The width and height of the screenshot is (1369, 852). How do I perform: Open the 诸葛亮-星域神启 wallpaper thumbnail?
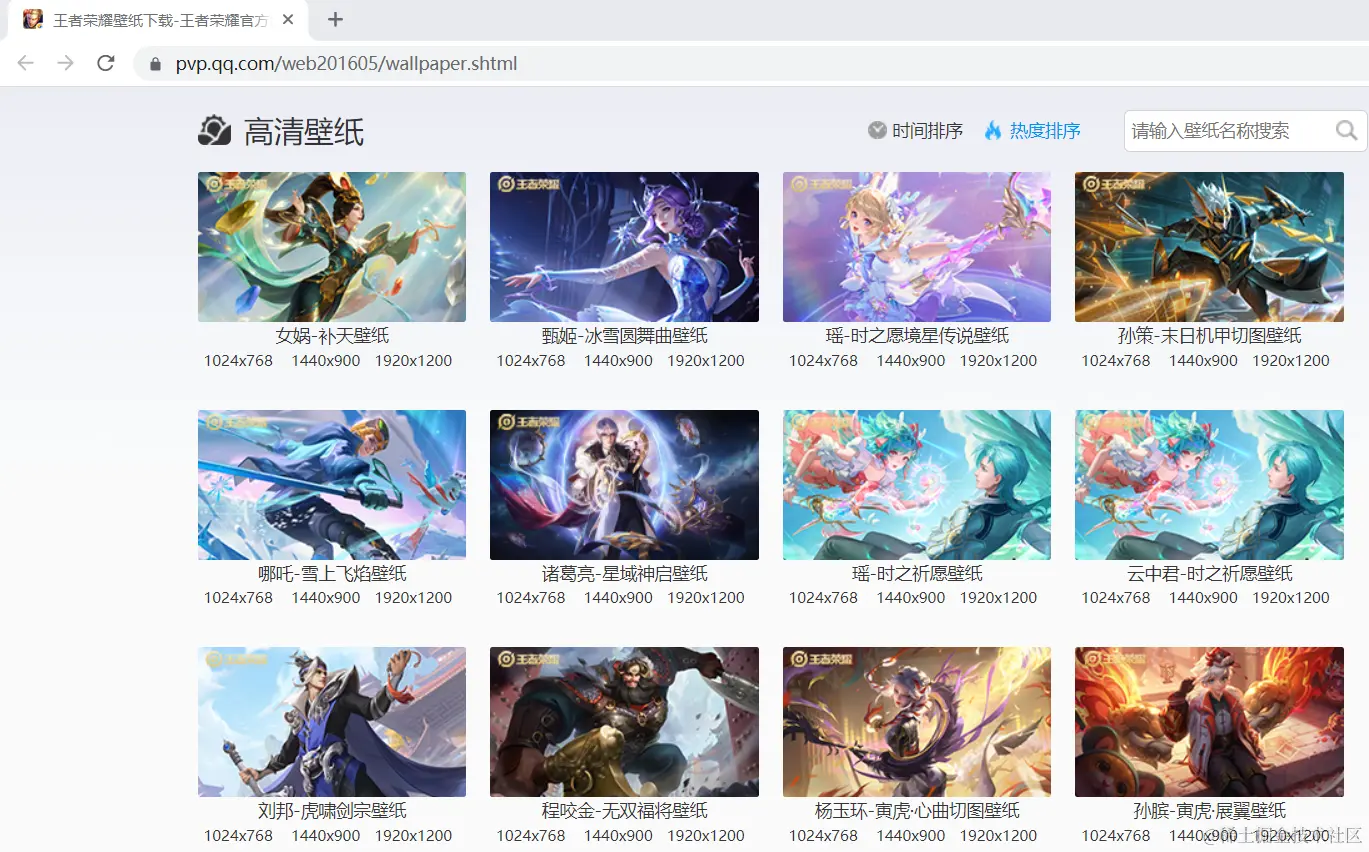[x=624, y=485]
